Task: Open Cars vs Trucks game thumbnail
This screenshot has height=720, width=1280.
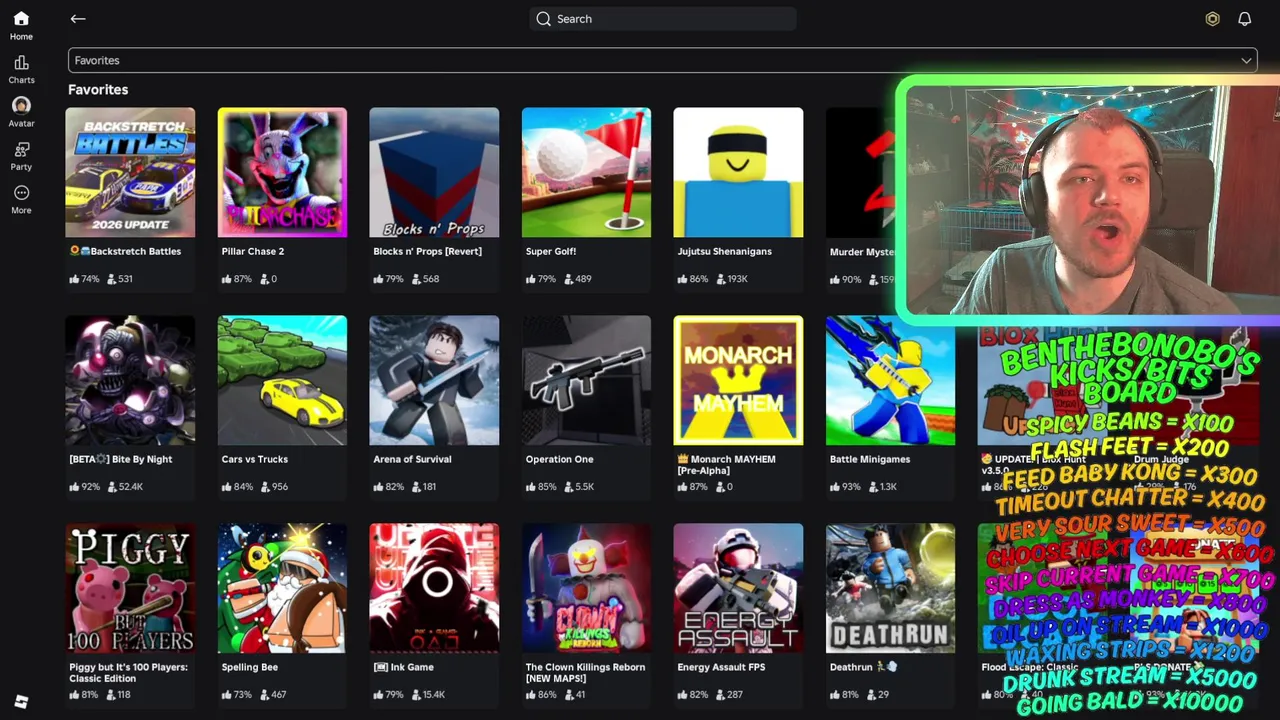Action: 282,380
